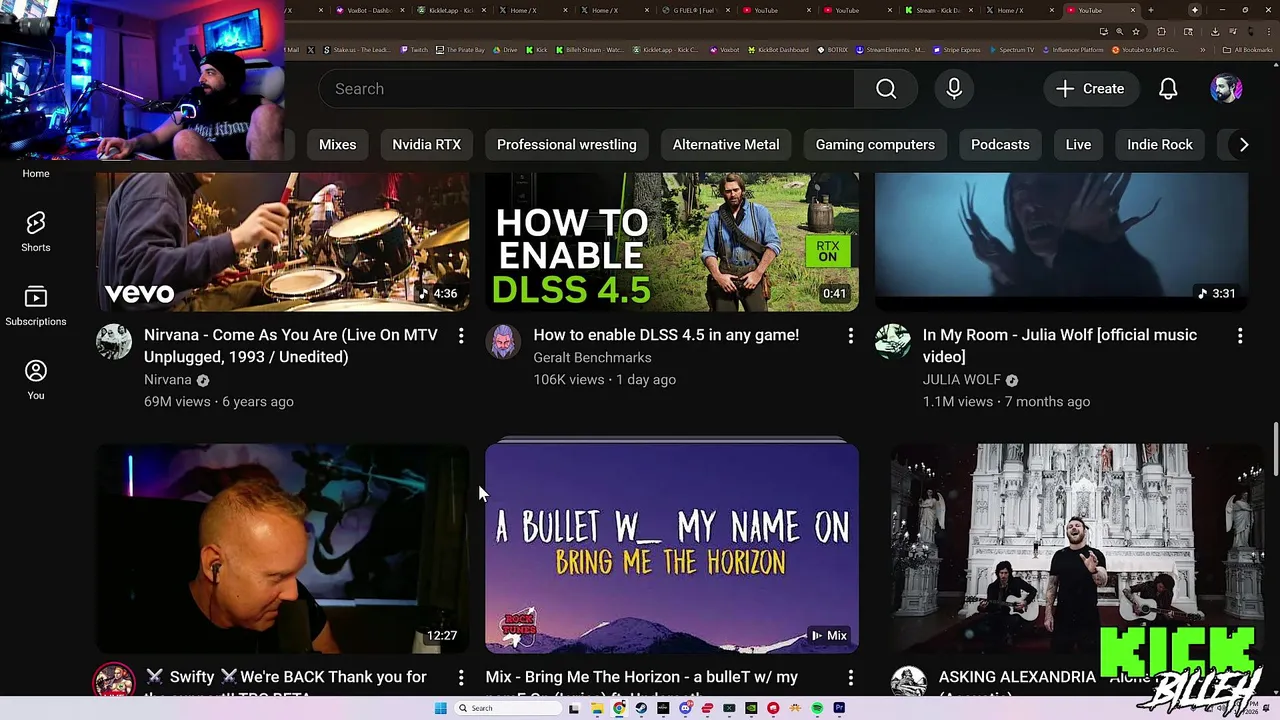Switch to Stream - Kick Dashboard tab
The image size is (1280, 720).
[x=938, y=10]
